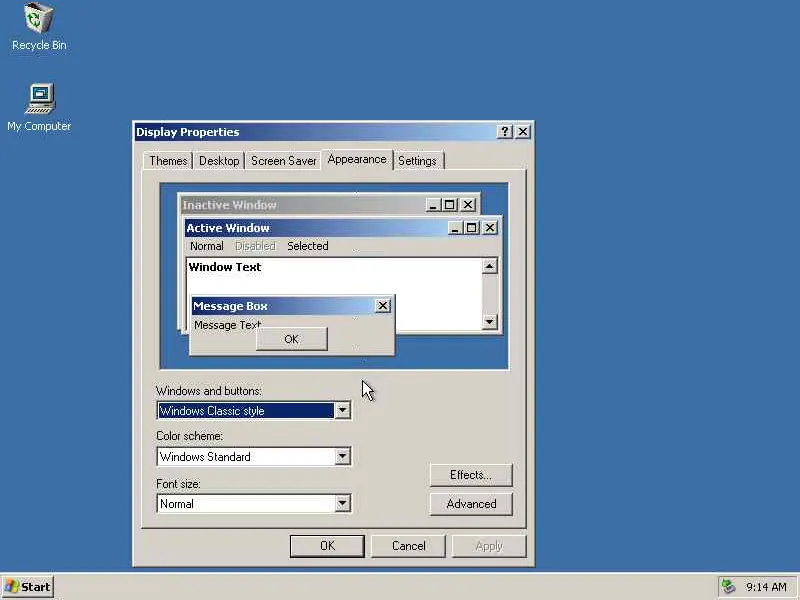The height and width of the screenshot is (600, 800).
Task: Click the Normal menu item in preview
Action: (207, 246)
